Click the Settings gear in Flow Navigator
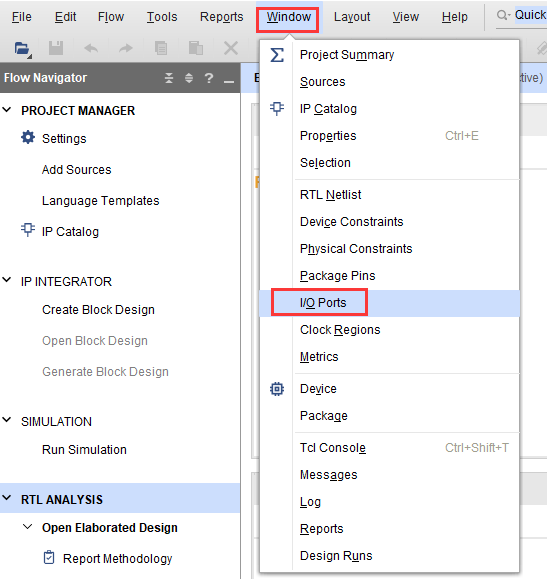The height and width of the screenshot is (579, 547). 28,137
